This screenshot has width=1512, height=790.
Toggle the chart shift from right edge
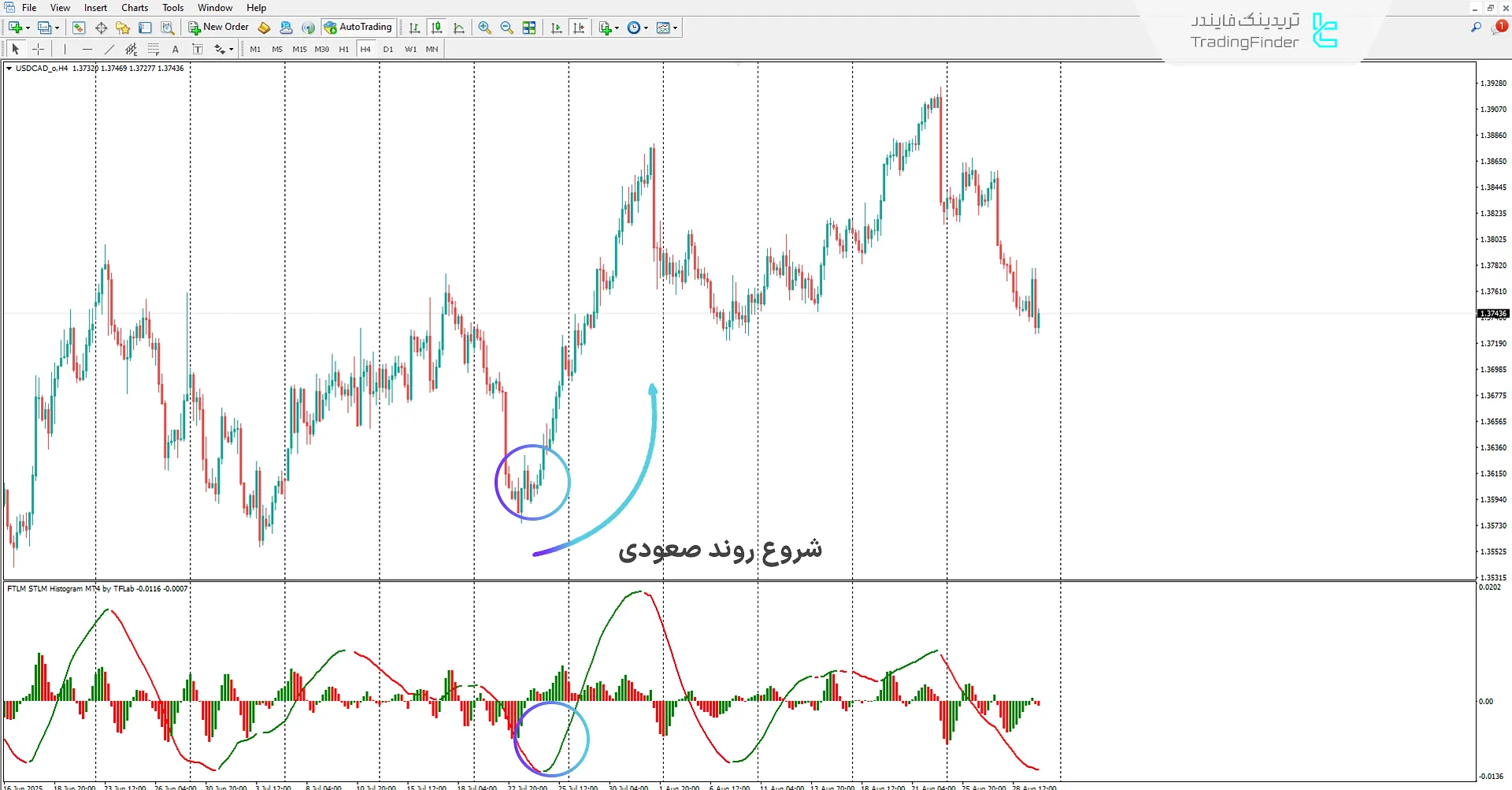pos(579,28)
